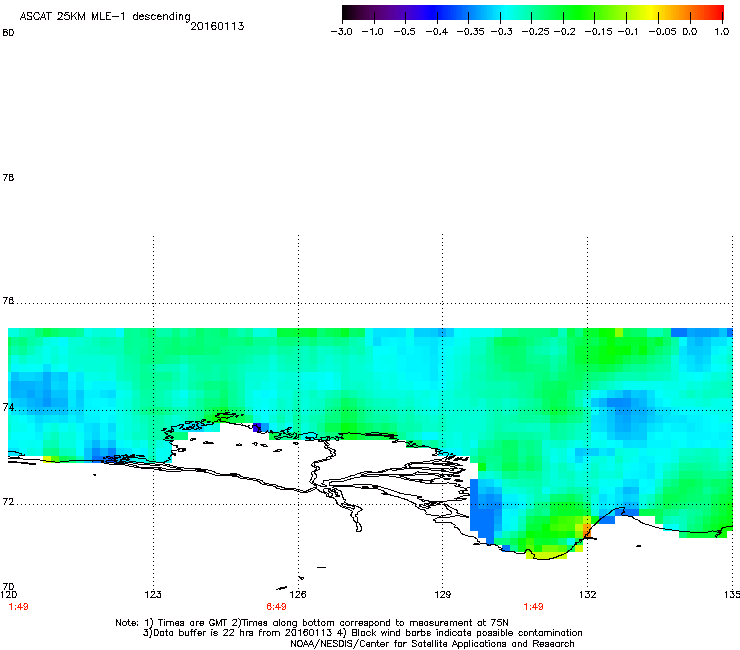Click the 126 longitude axis label
The image size is (740, 650).
pos(298,594)
